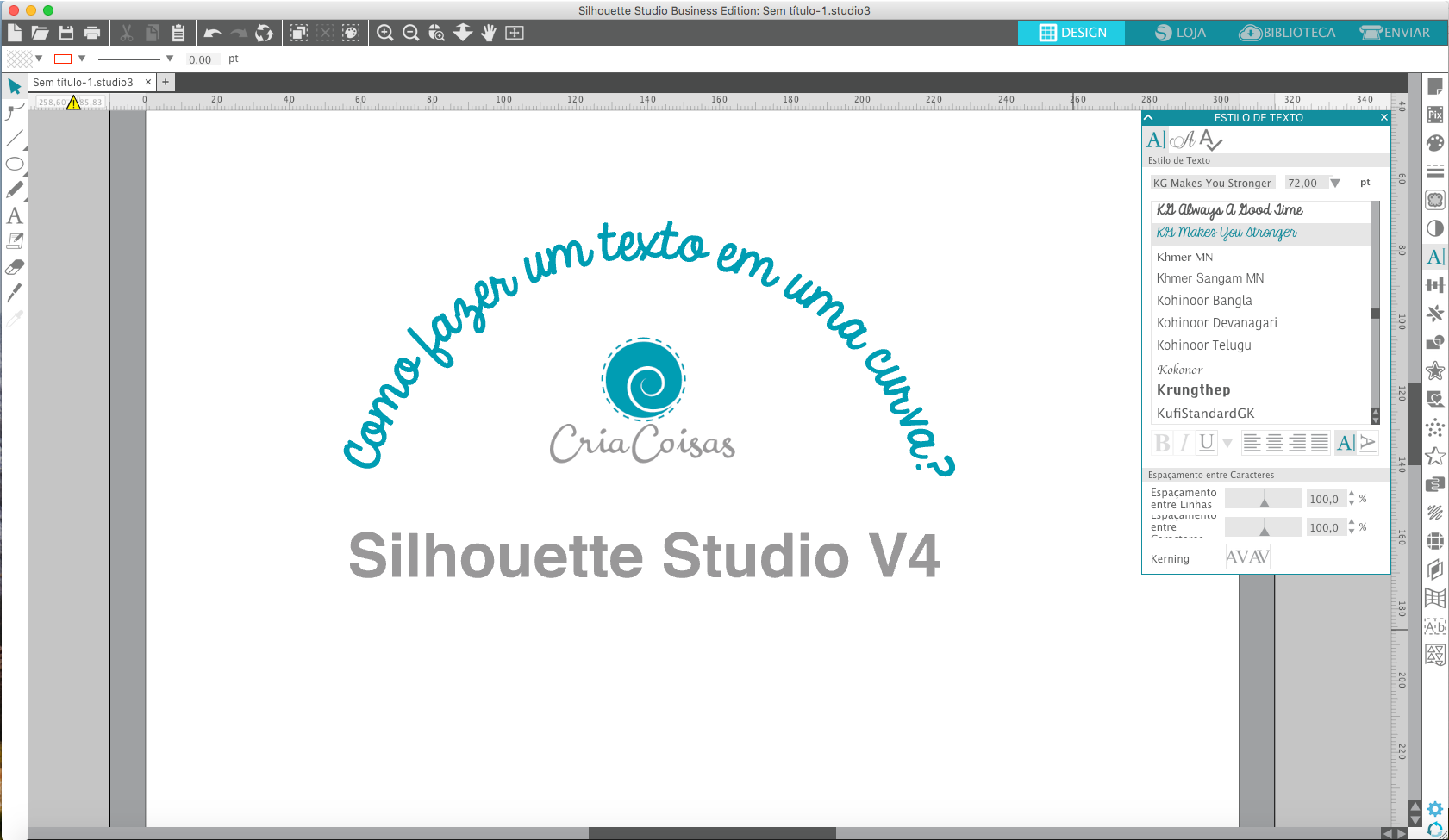Viewport: 1449px width, 840px height.
Task: Open the line color dropdown
Action: pyautogui.click(x=82, y=59)
